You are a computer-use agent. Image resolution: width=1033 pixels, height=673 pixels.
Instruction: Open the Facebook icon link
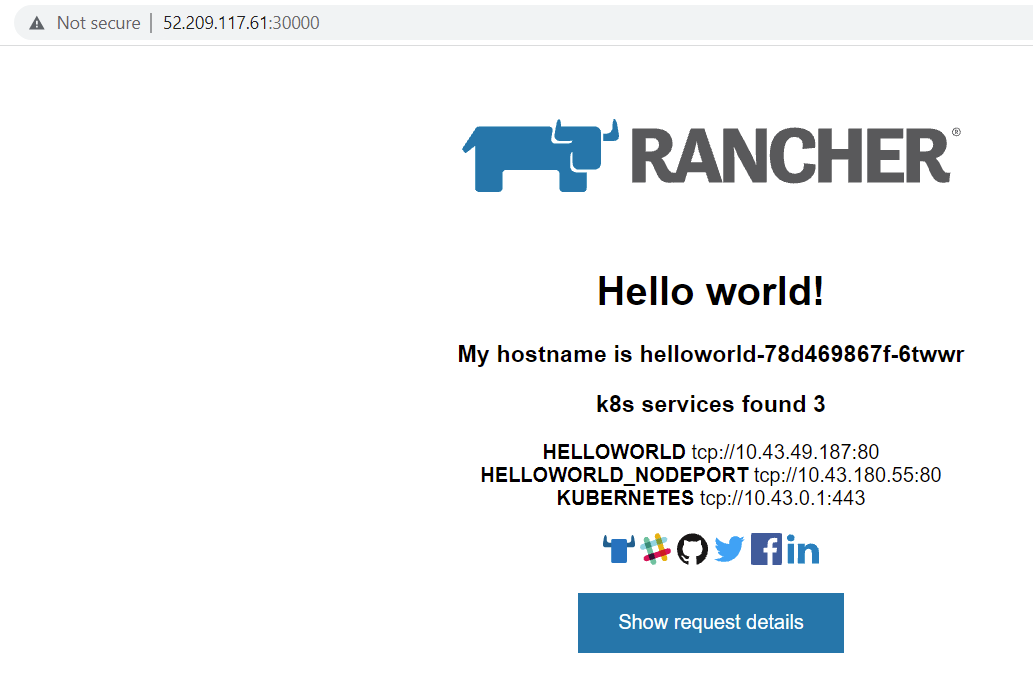pos(766,549)
